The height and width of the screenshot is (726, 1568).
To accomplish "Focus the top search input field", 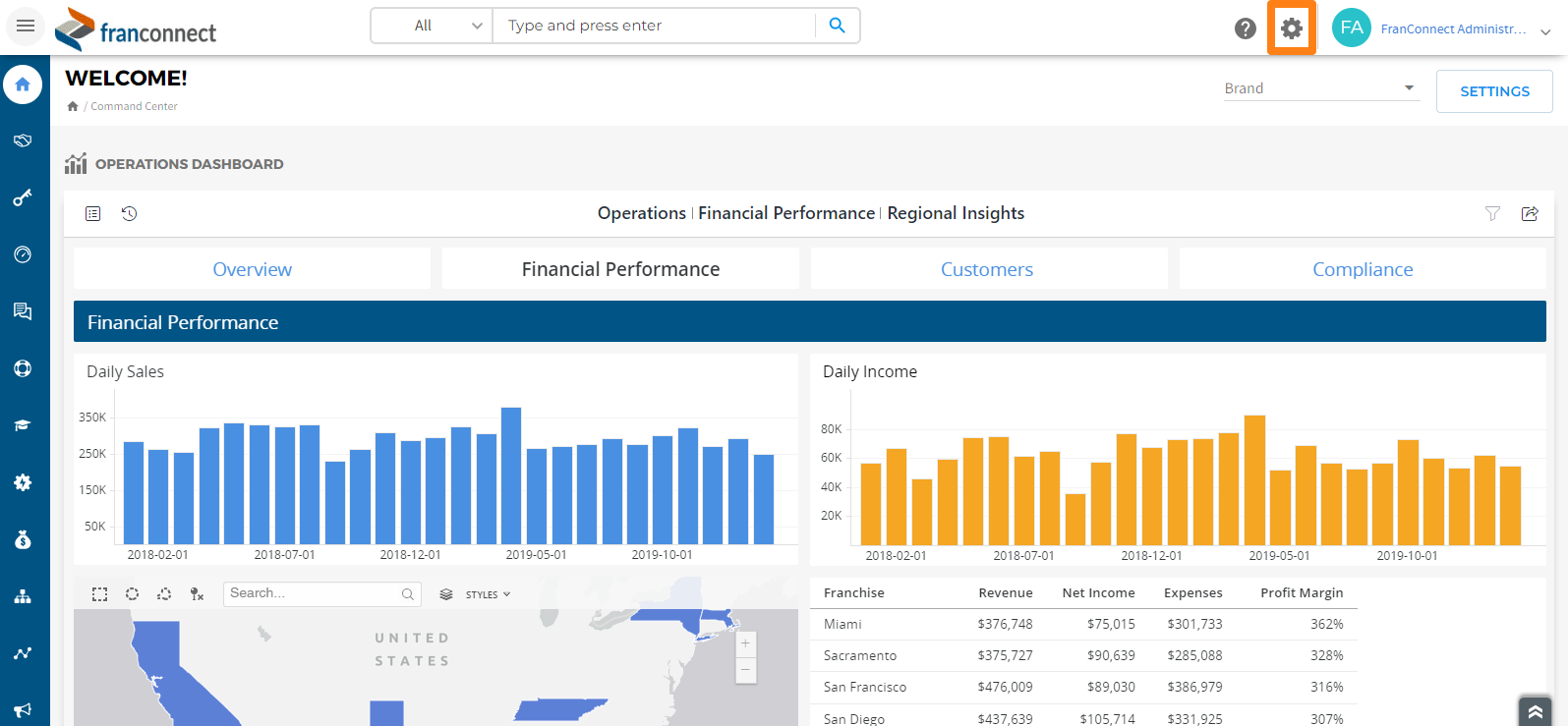I will click(x=655, y=26).
